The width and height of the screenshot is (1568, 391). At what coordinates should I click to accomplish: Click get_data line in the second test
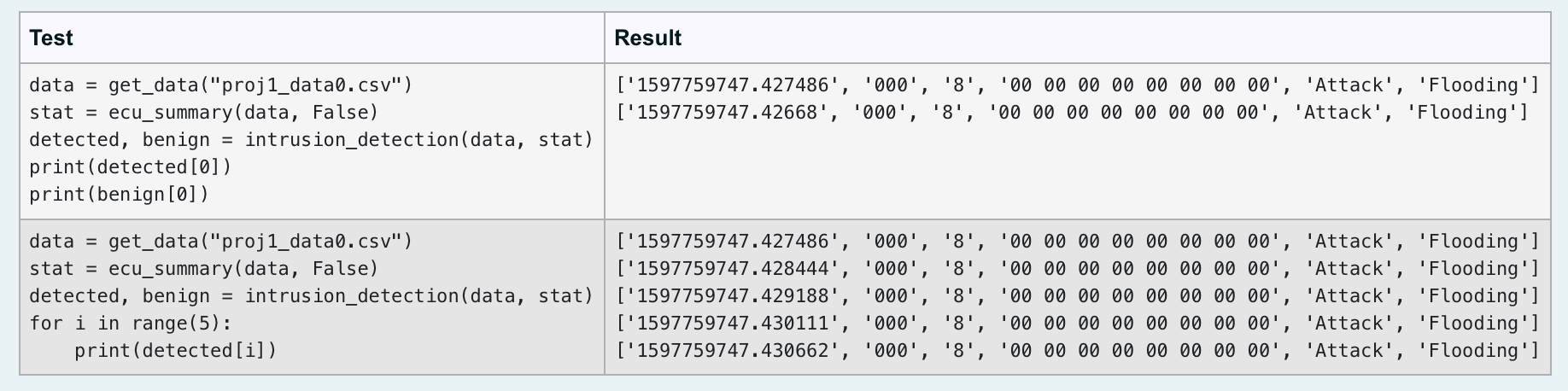tap(221, 242)
